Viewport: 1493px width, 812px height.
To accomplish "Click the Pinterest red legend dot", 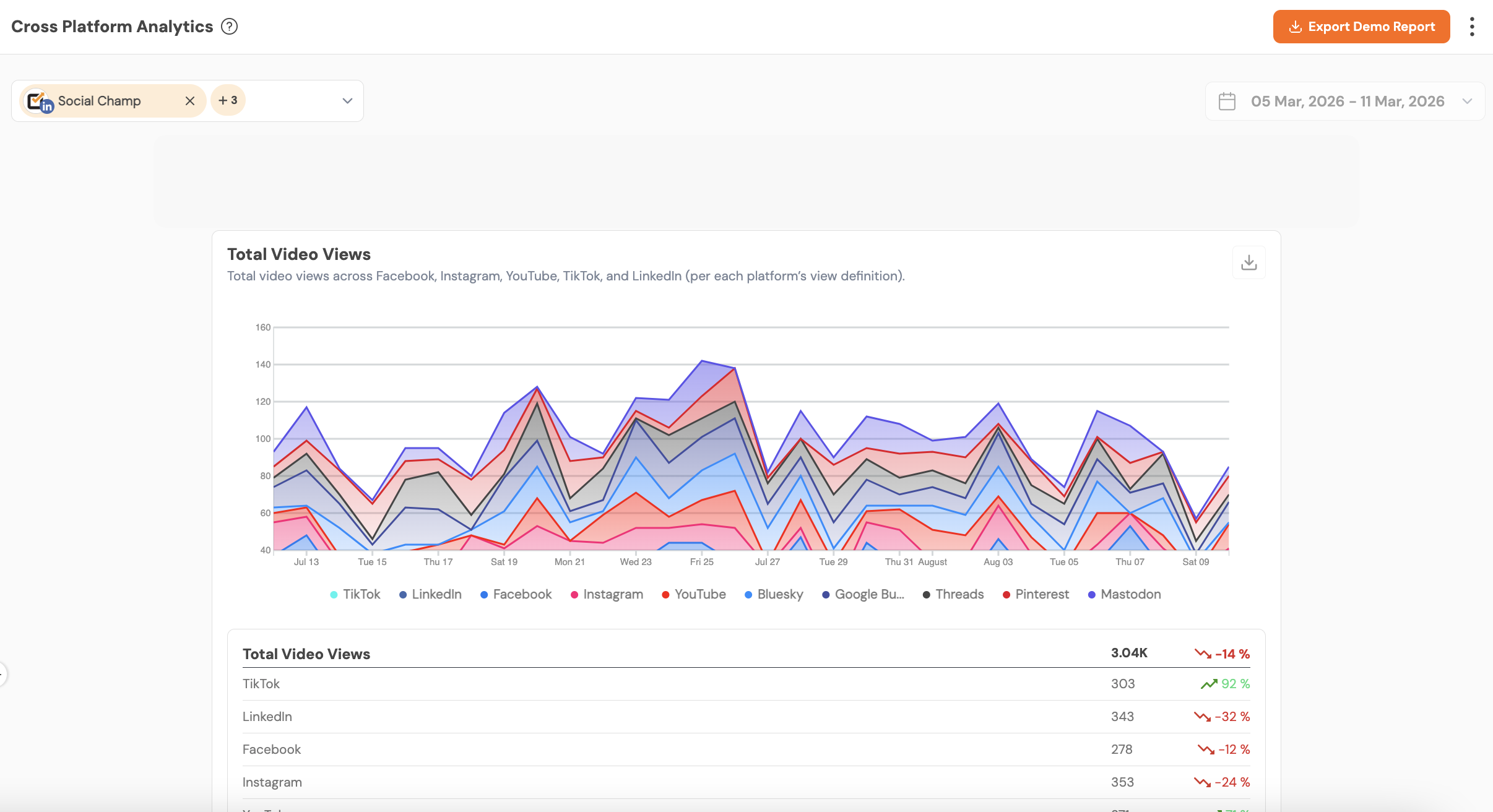I will [1006, 595].
